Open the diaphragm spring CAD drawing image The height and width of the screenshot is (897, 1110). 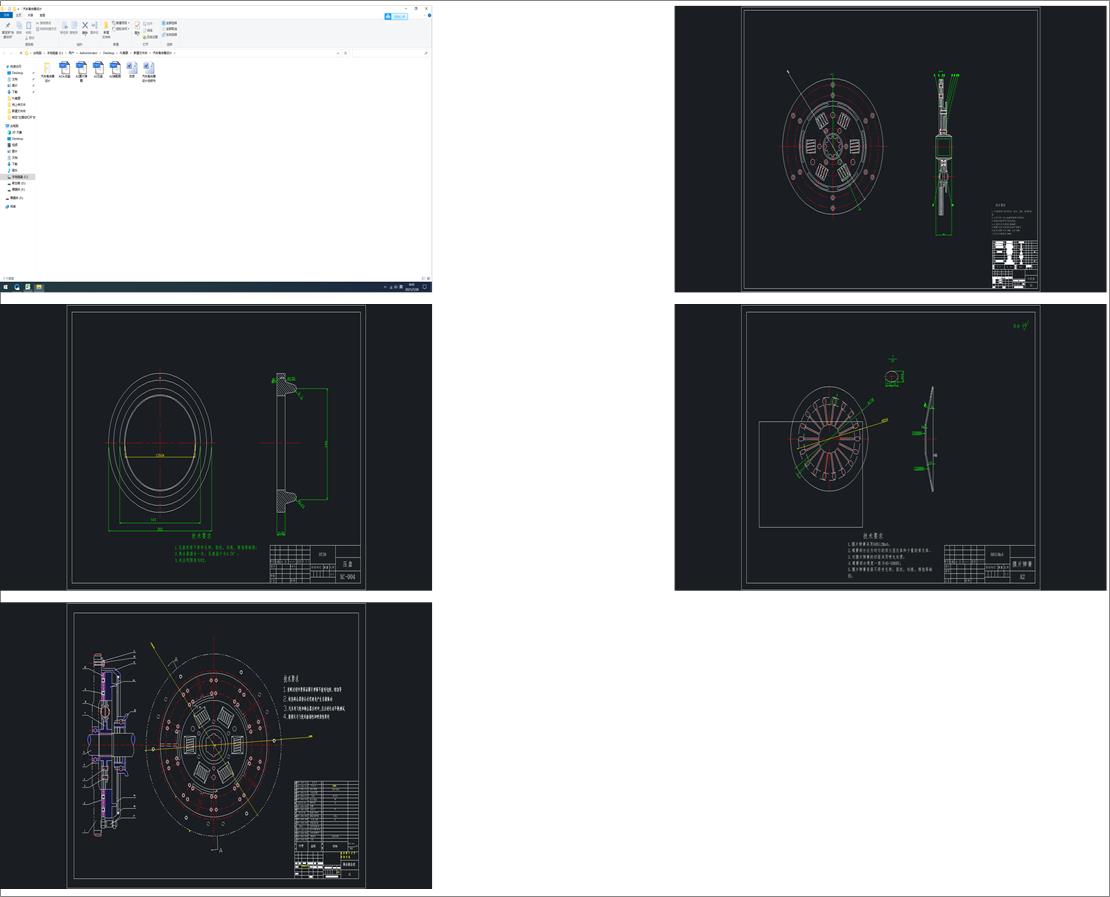click(891, 447)
